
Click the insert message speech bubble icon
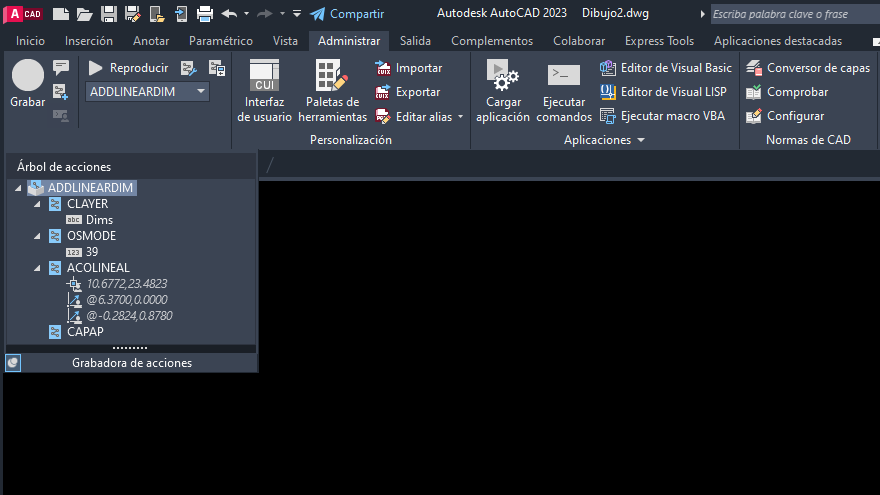point(61,68)
